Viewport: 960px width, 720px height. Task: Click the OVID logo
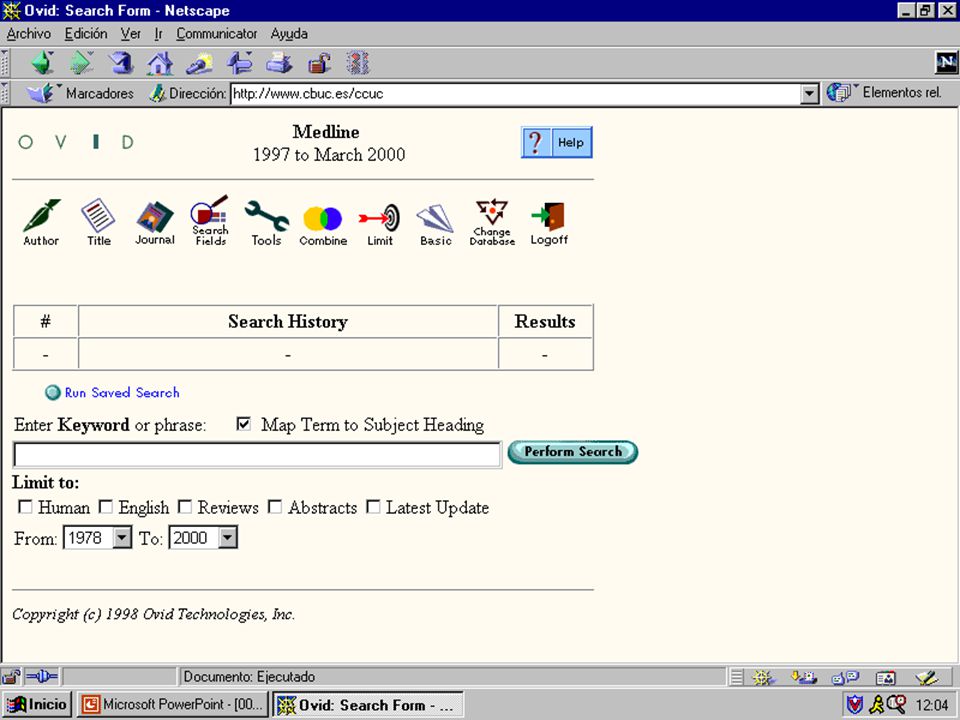(76, 142)
